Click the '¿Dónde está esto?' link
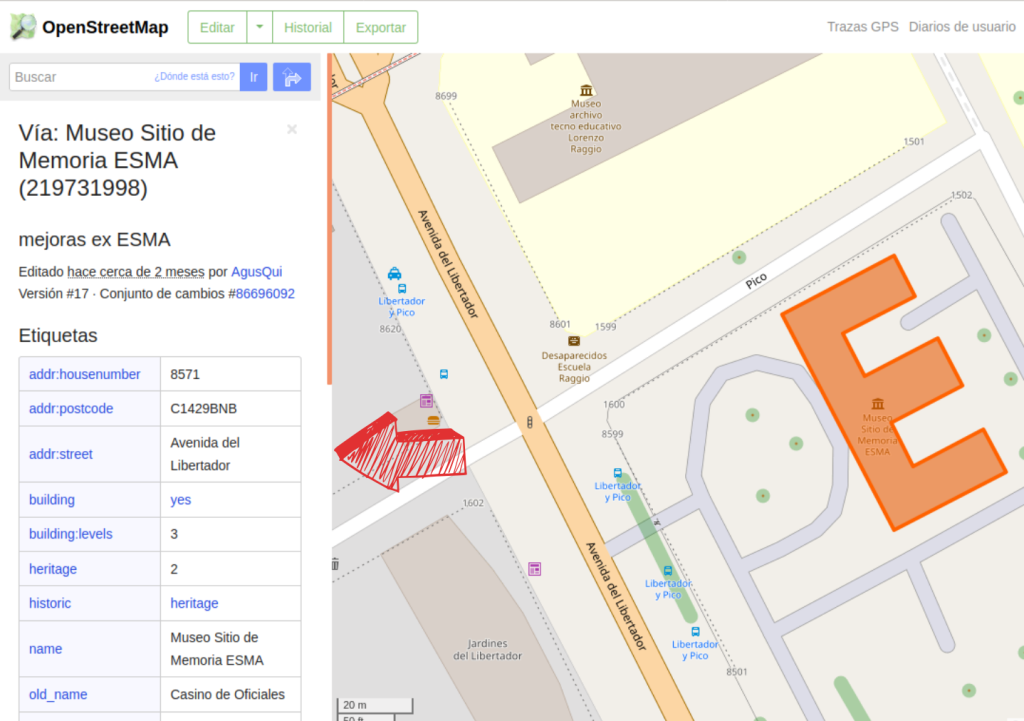Viewport: 1024px width, 721px height. (x=194, y=76)
